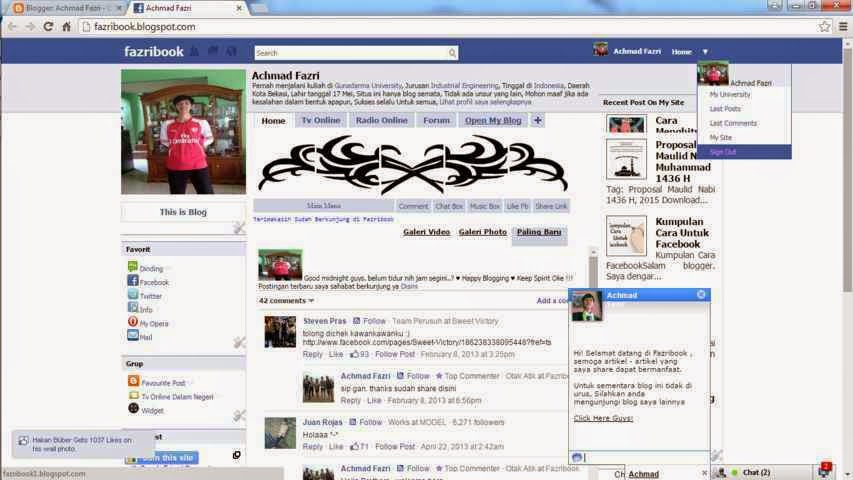Click the emoticon icon in chat input

[x=577, y=457]
